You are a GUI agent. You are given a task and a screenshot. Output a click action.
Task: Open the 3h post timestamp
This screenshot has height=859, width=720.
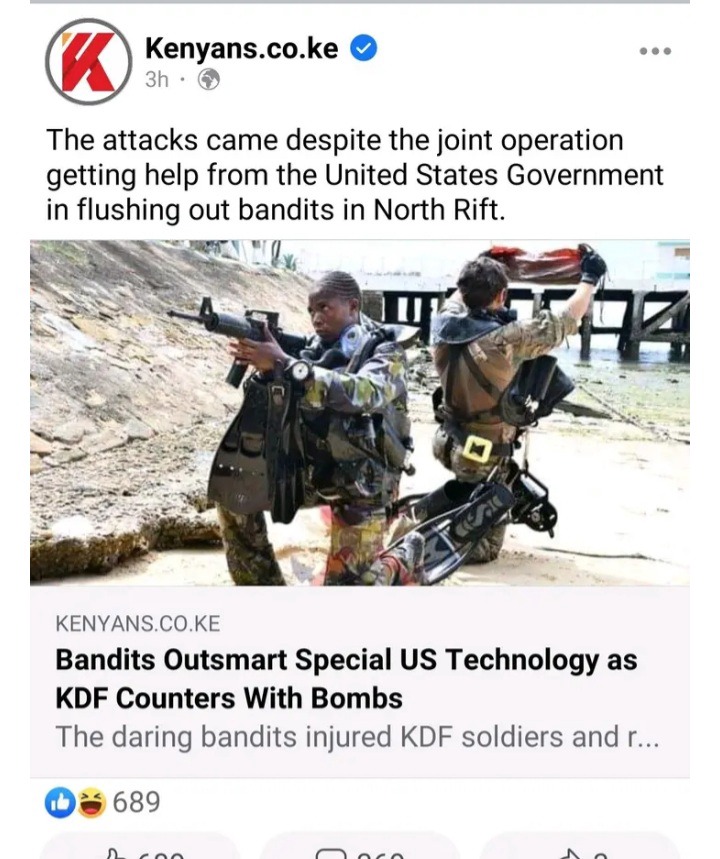157,80
